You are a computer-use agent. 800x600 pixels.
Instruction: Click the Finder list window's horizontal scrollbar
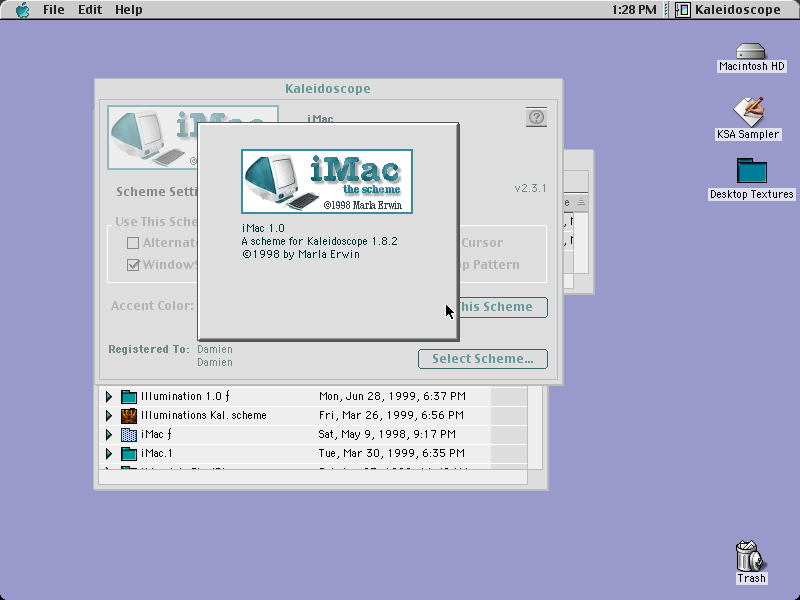coord(313,478)
